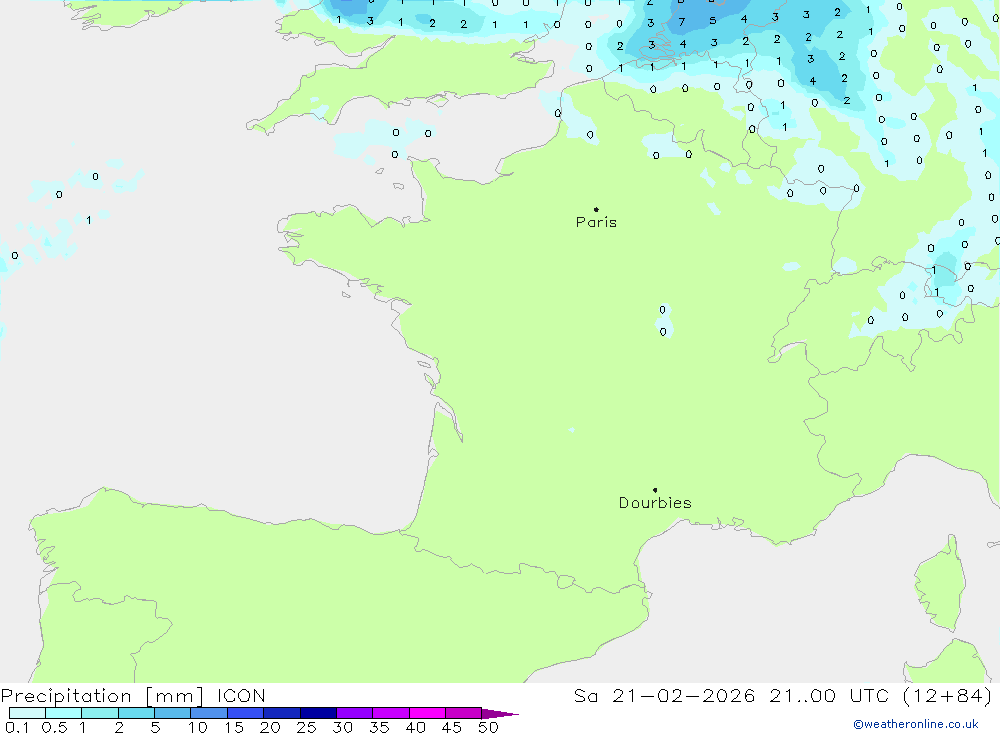1000x733 pixels.
Task: Click the Paris city label
Action: pyautogui.click(x=596, y=222)
